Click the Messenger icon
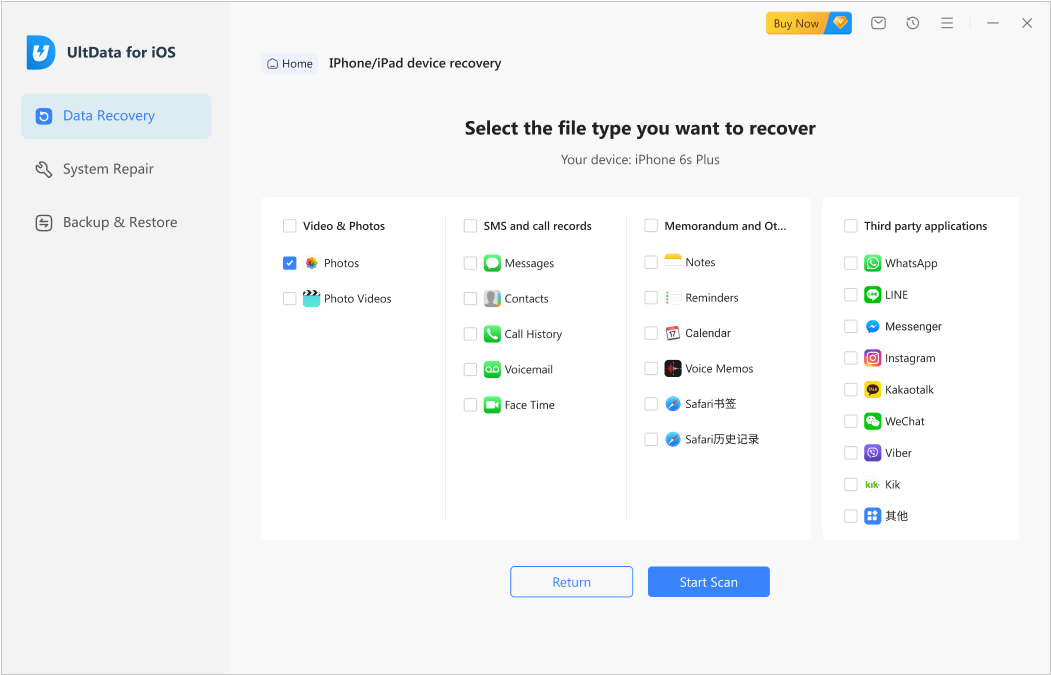 tap(872, 326)
